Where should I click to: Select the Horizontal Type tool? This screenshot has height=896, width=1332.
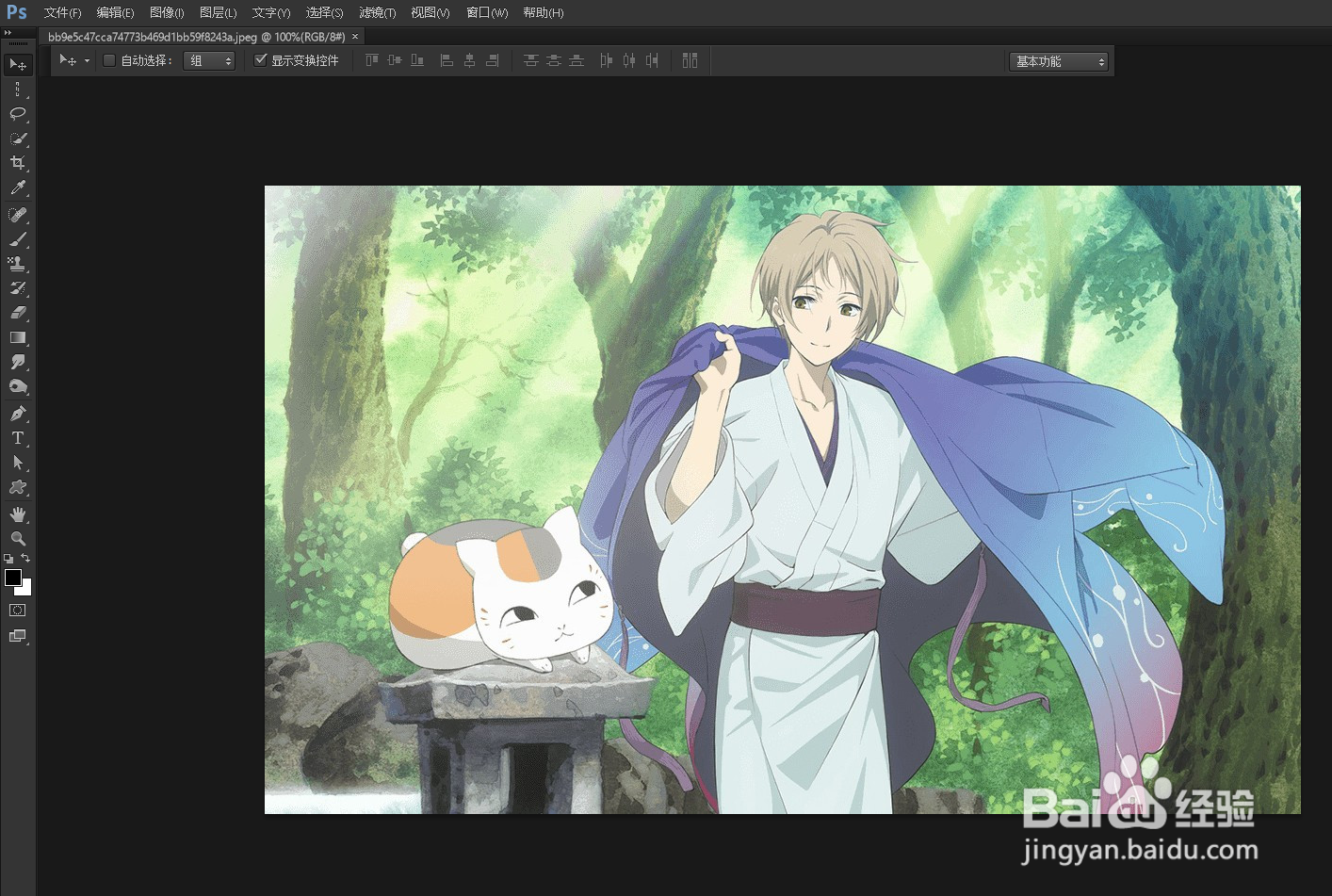17,438
